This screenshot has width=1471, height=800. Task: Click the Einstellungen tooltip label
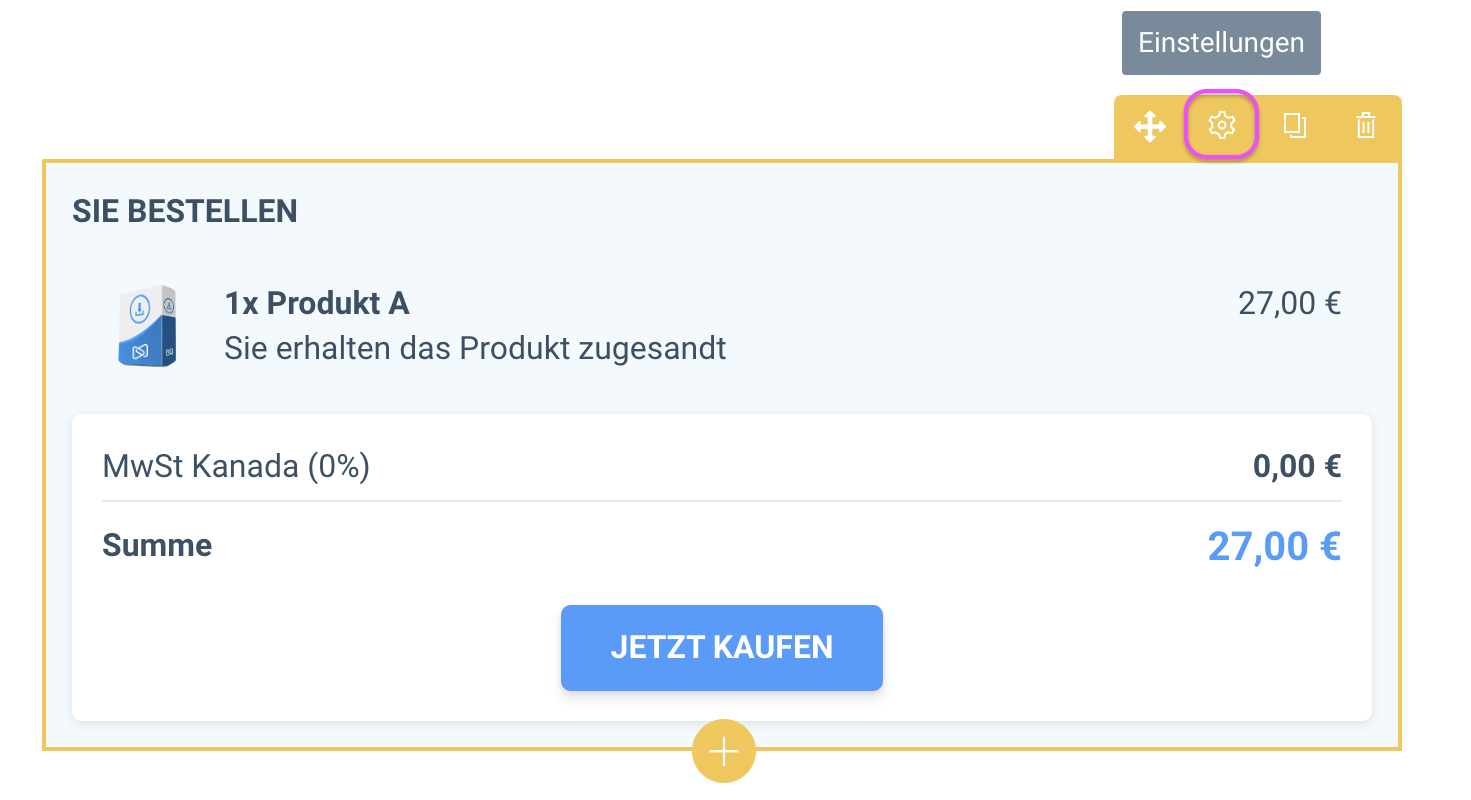tap(1221, 43)
